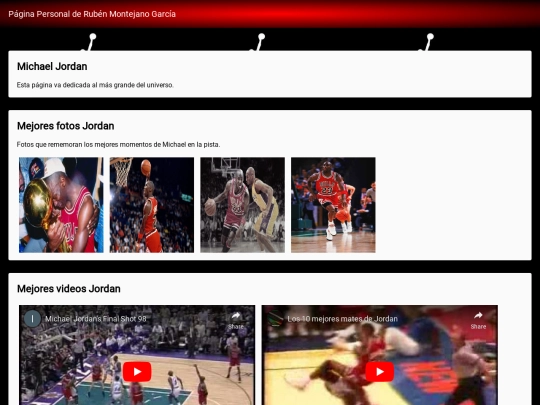Click text 'Esta página va dedicada al más grande del universo.'
The image size is (540, 405).
95,85
